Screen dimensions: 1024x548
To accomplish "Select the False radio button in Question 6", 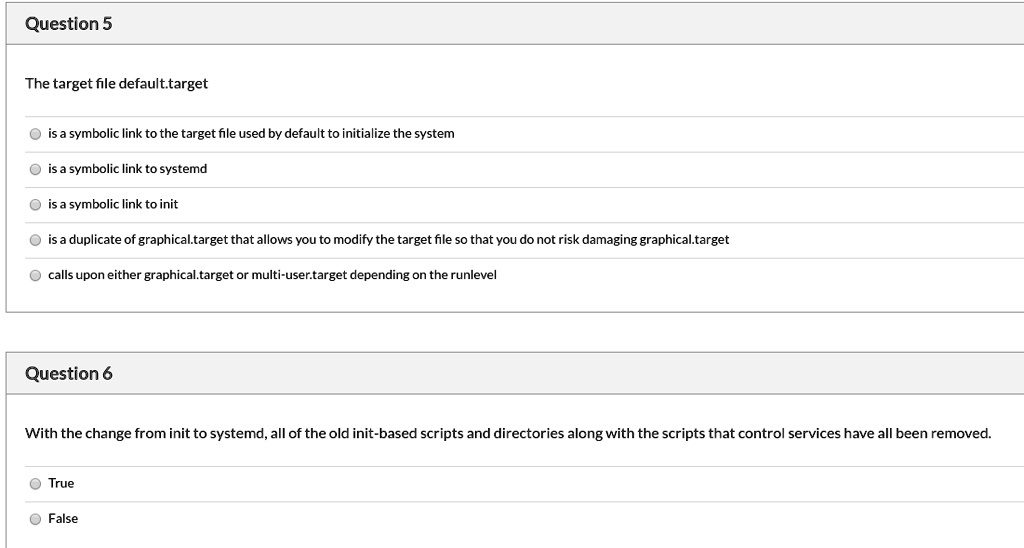I will click(35, 519).
